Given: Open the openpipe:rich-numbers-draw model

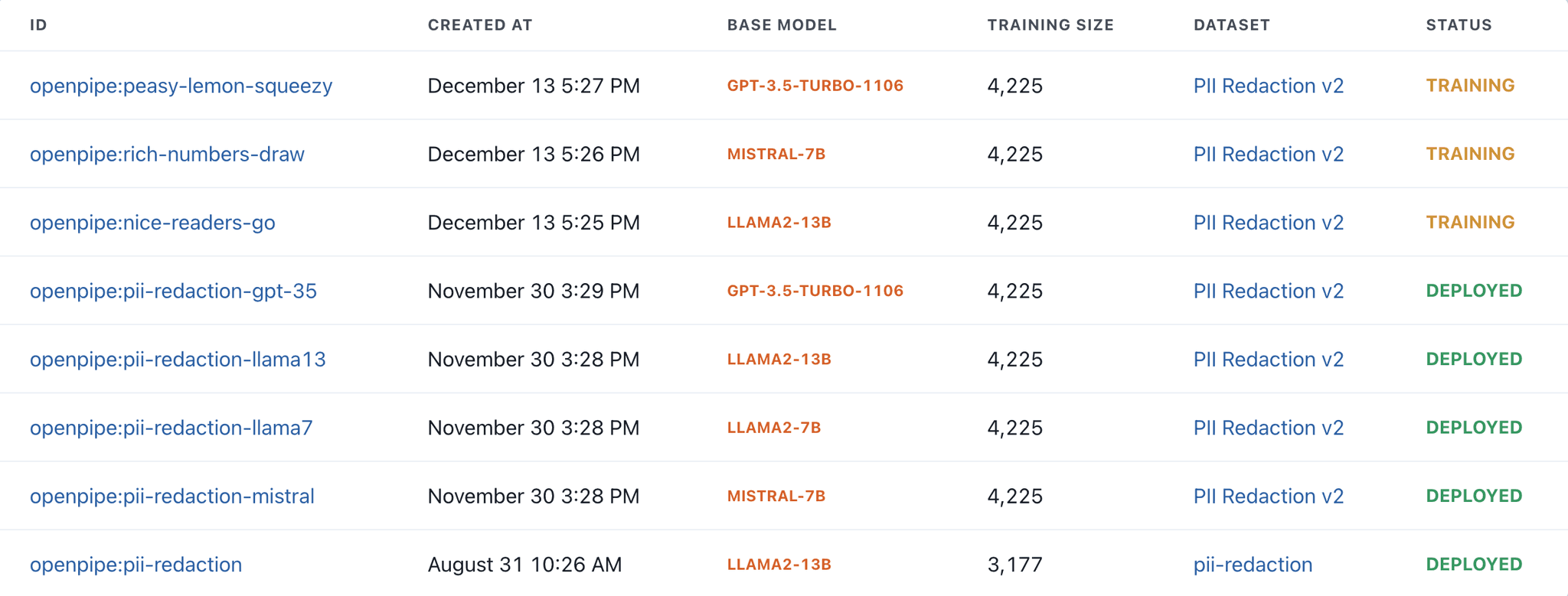Looking at the screenshot, I should (167, 154).
